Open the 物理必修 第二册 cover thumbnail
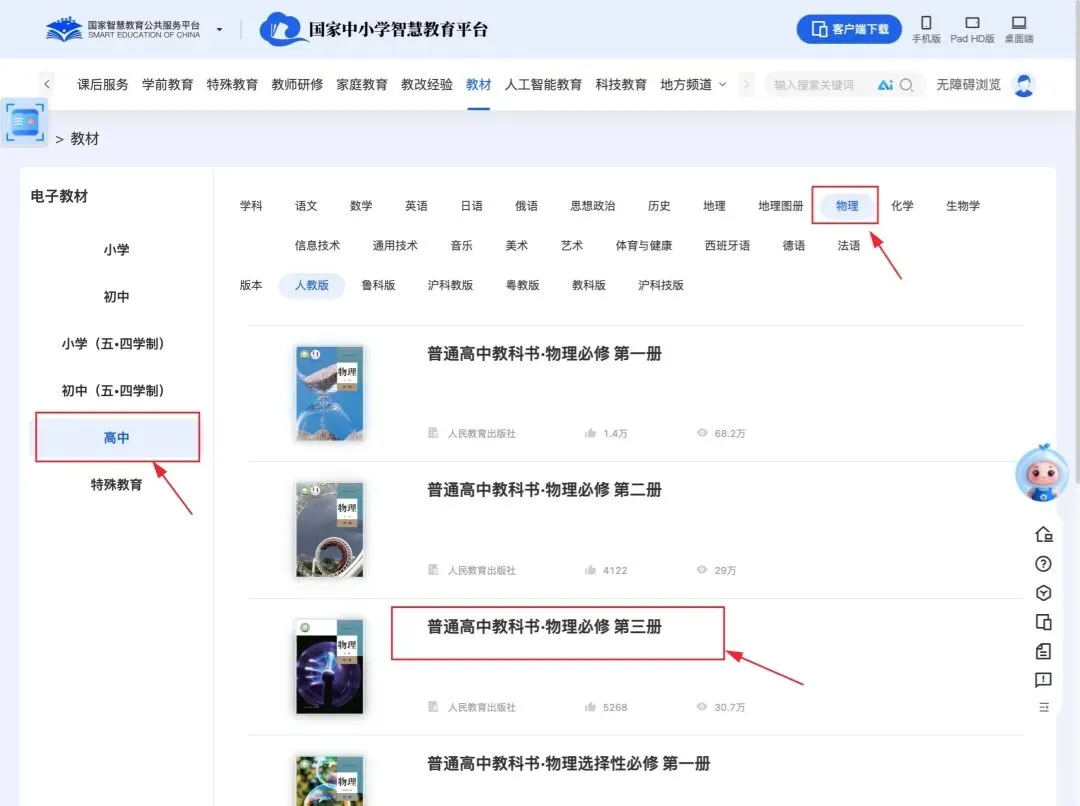The height and width of the screenshot is (806, 1080). point(329,529)
